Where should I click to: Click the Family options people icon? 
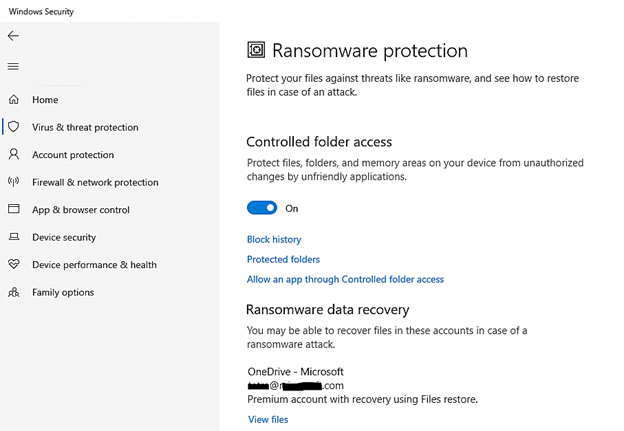coord(14,292)
